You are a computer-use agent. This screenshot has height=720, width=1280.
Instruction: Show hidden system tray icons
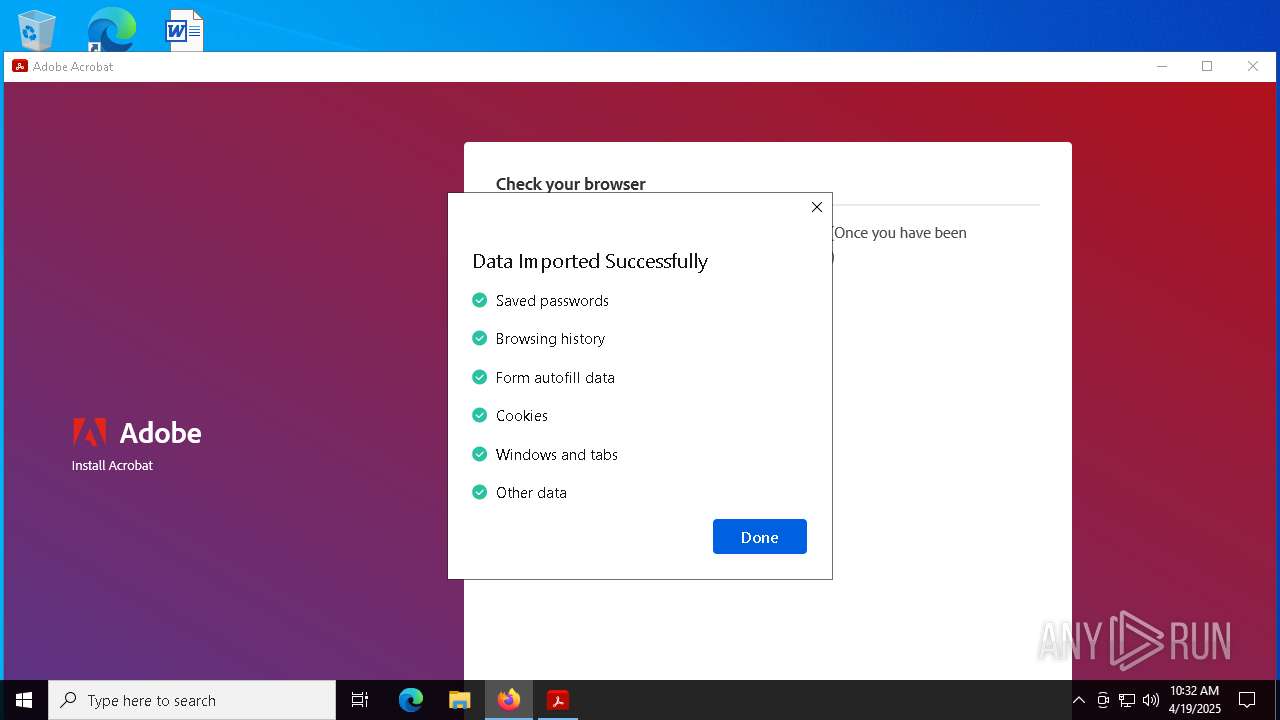tap(1078, 700)
